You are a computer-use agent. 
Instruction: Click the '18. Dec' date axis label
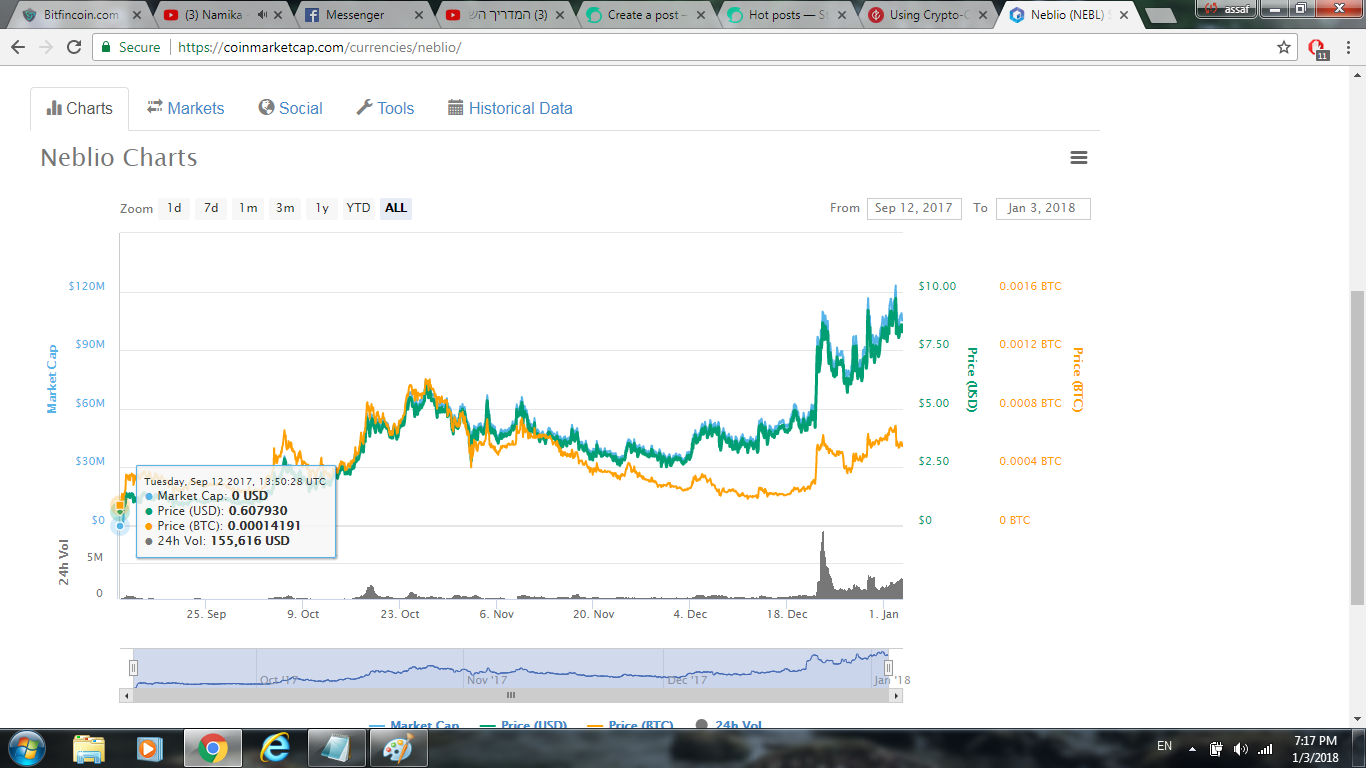click(x=787, y=614)
